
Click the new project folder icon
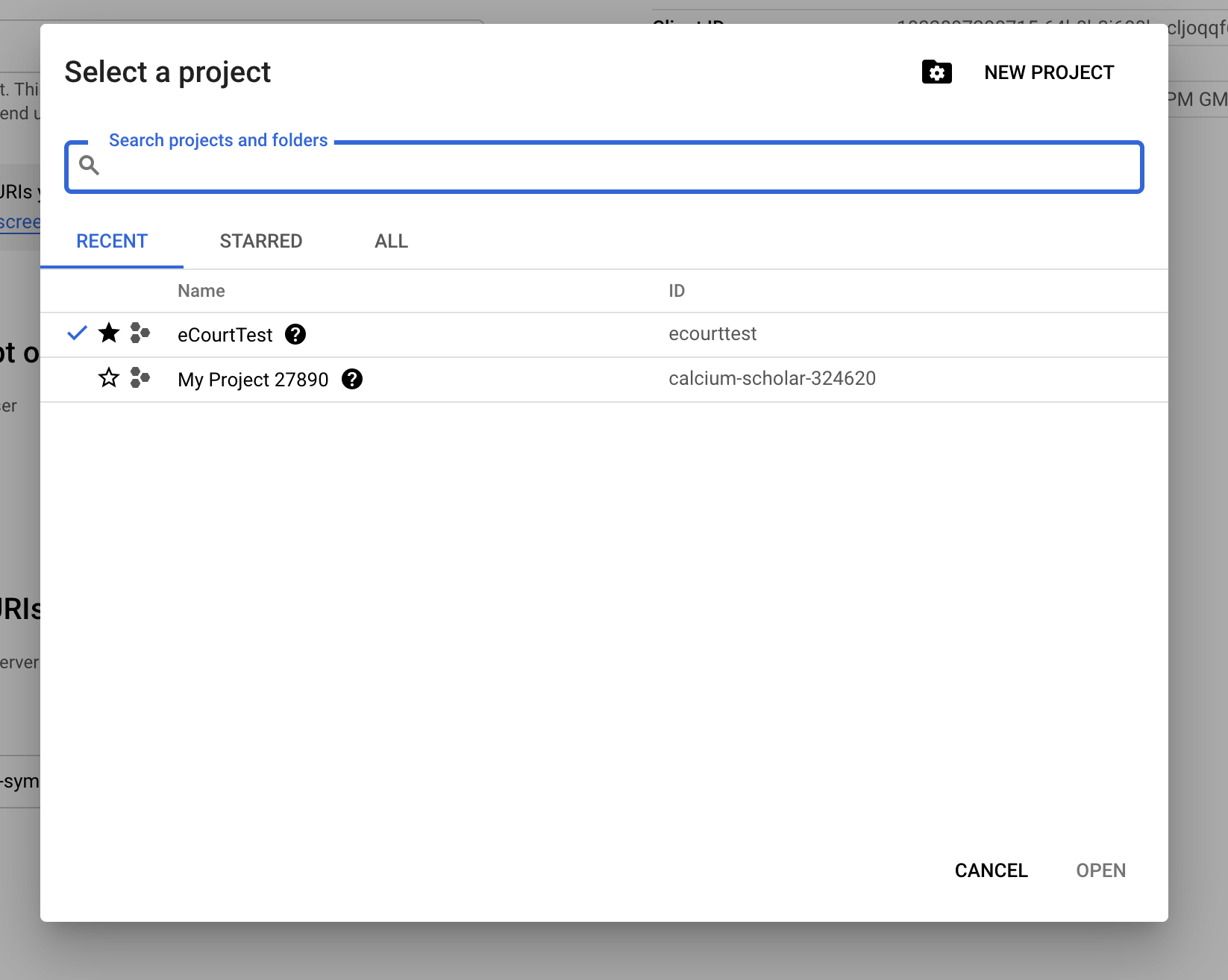coord(936,72)
